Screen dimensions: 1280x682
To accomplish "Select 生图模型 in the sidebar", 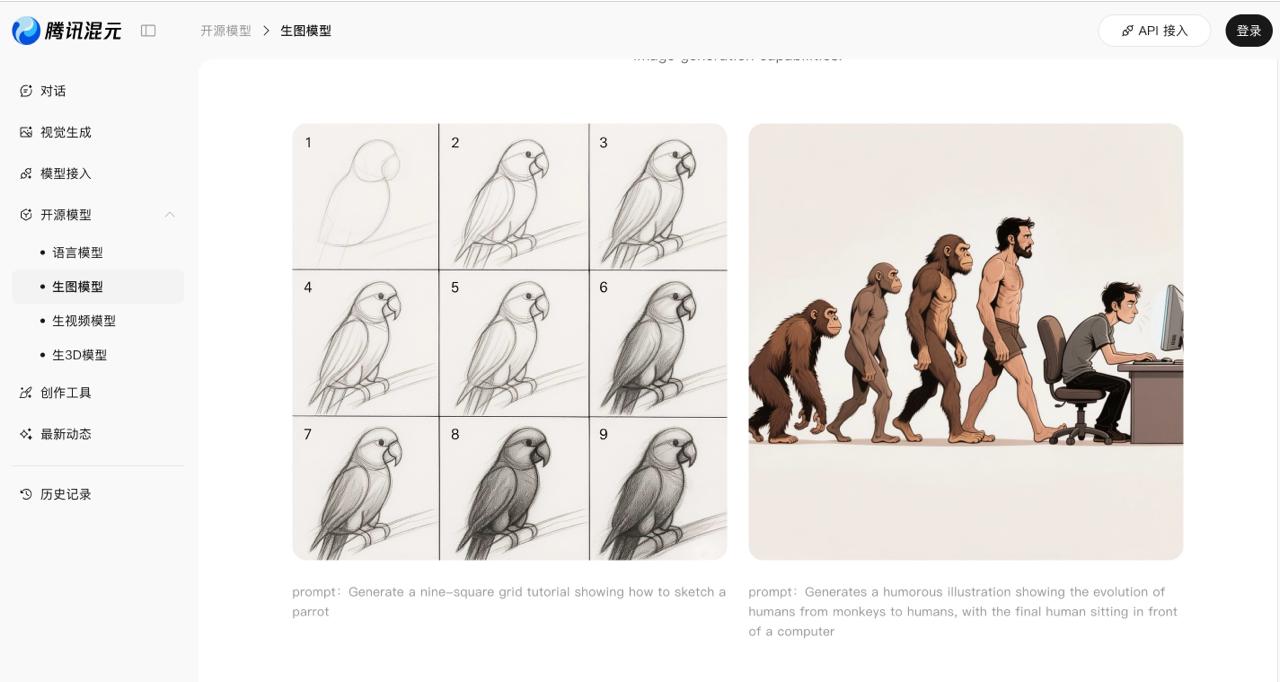I will tap(77, 287).
